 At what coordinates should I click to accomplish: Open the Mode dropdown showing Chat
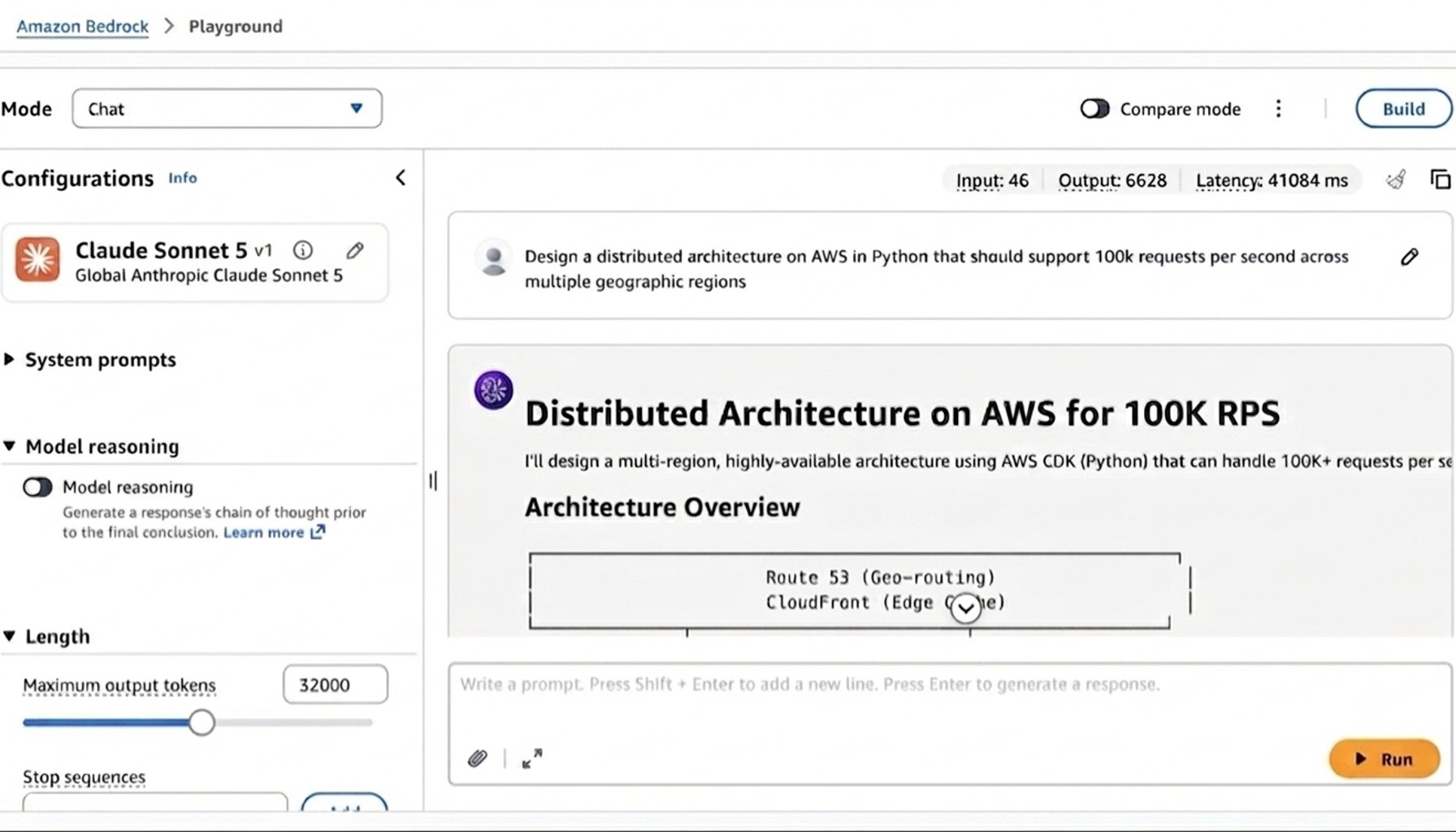(x=227, y=109)
